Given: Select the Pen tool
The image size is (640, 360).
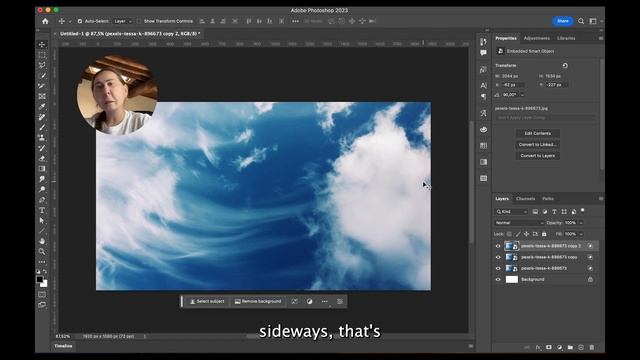Looking at the screenshot, I should coord(42,200).
